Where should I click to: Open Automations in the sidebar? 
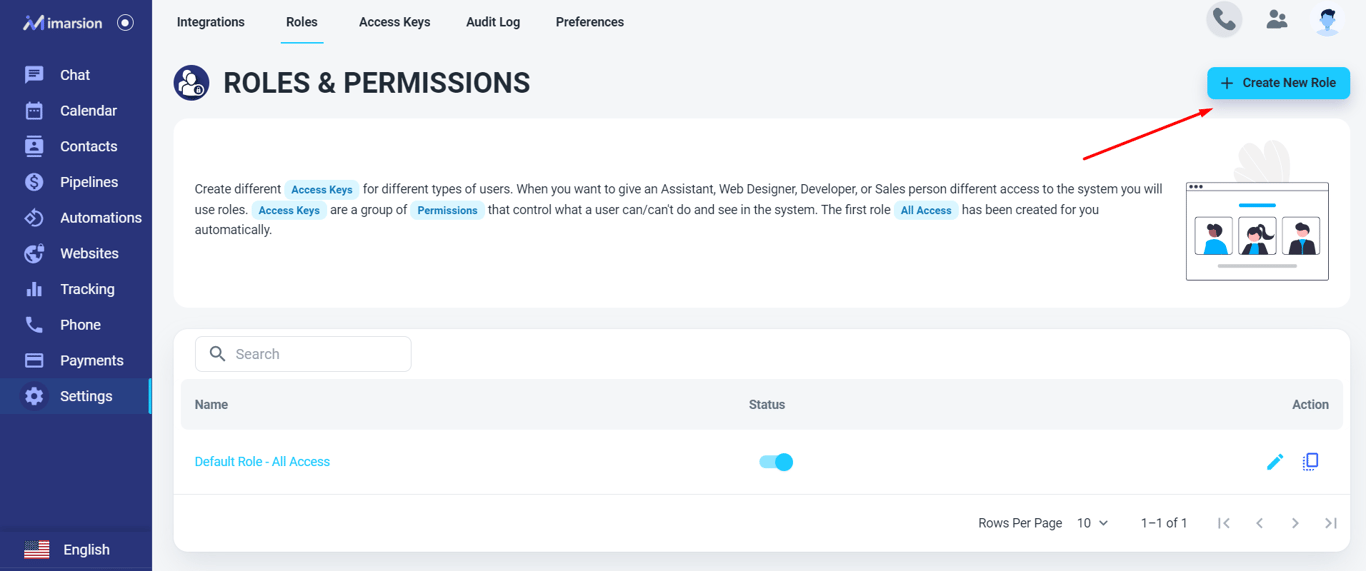100,218
